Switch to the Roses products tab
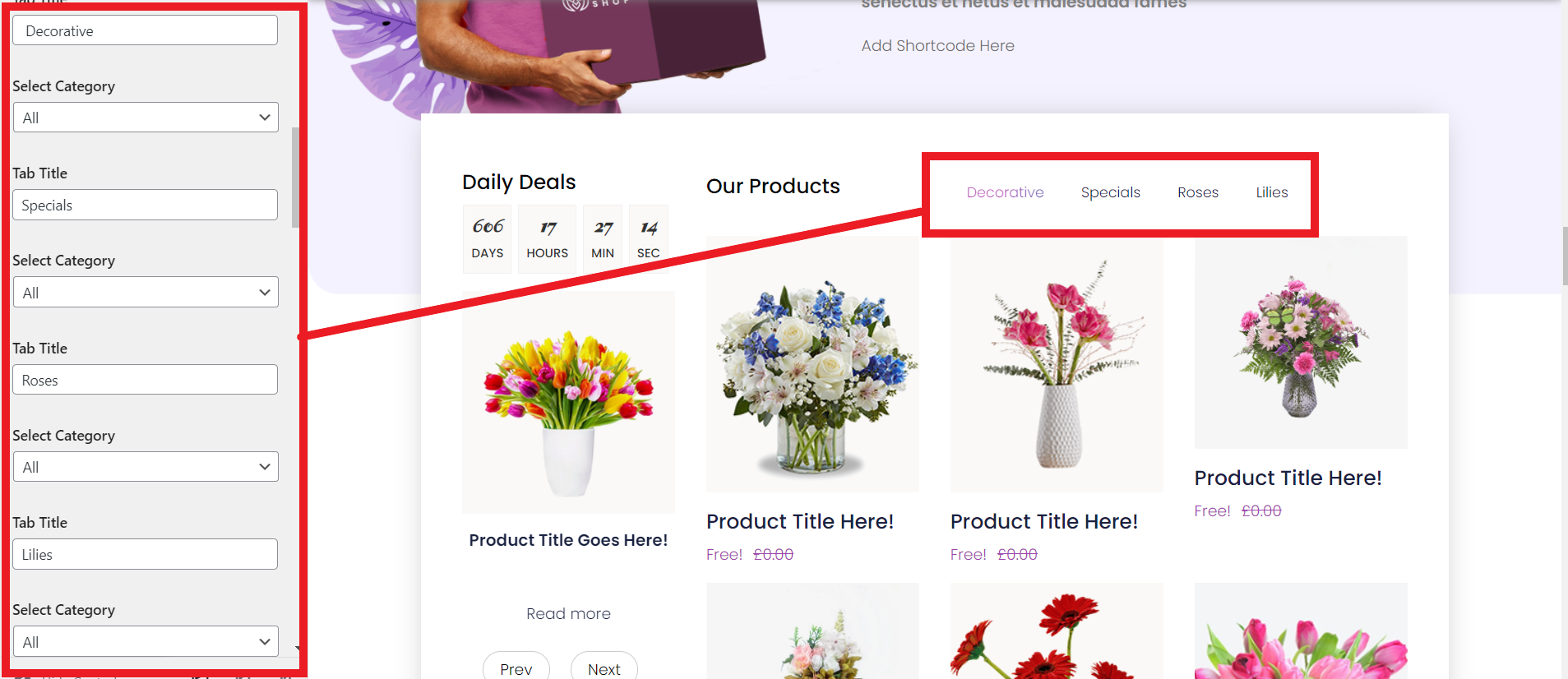The image size is (1568, 679). coord(1198,192)
